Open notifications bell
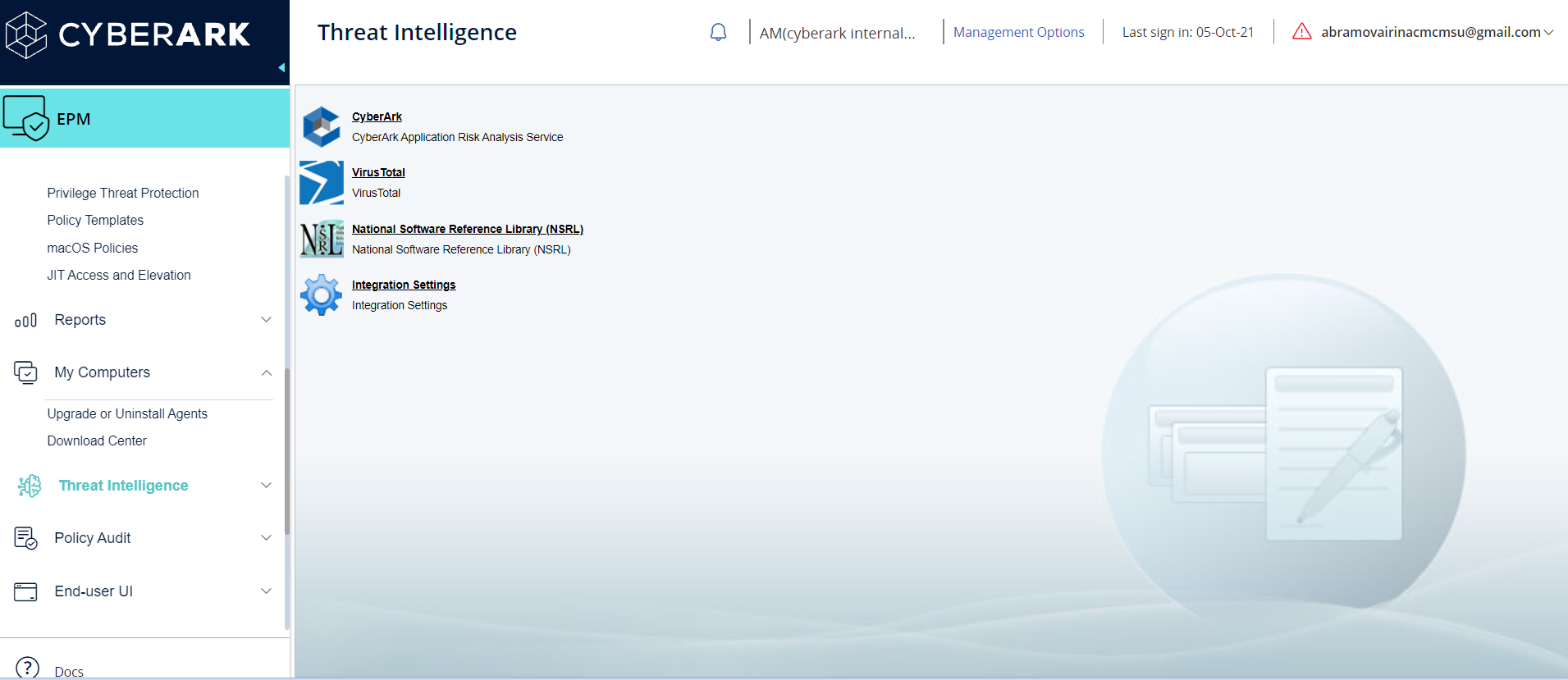 tap(718, 32)
